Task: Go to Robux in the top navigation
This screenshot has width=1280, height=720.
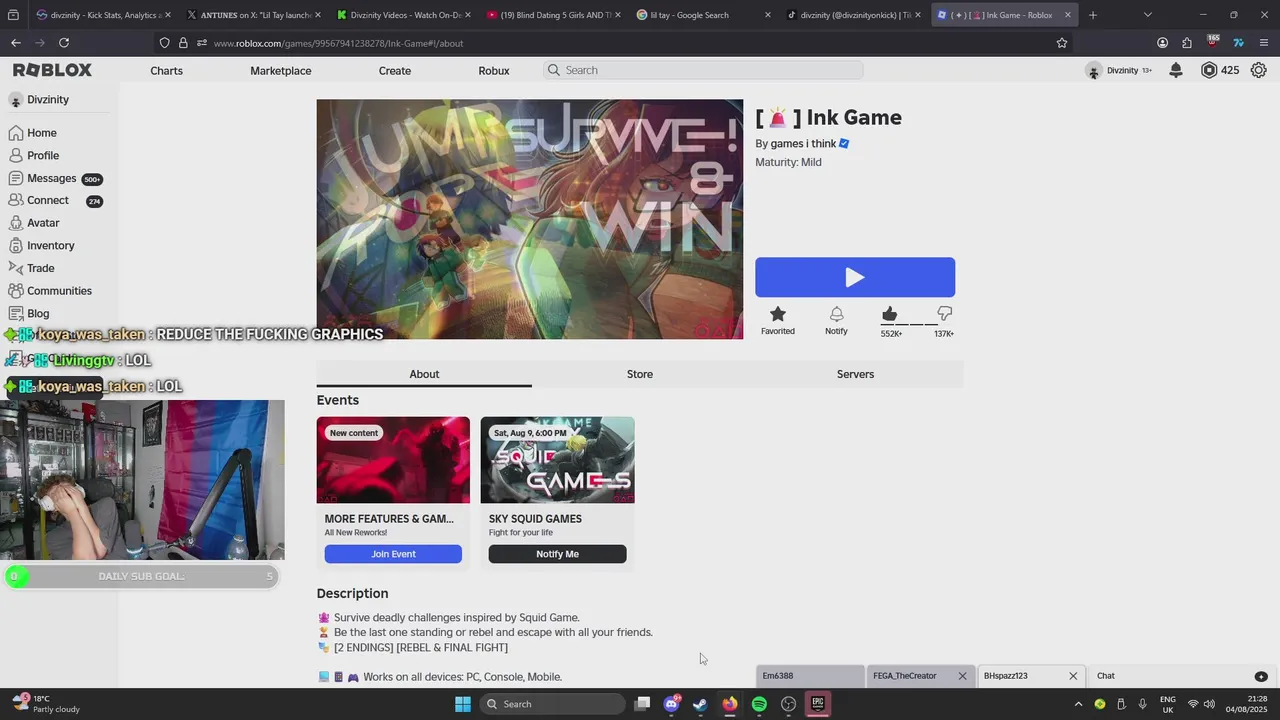Action: pyautogui.click(x=494, y=70)
